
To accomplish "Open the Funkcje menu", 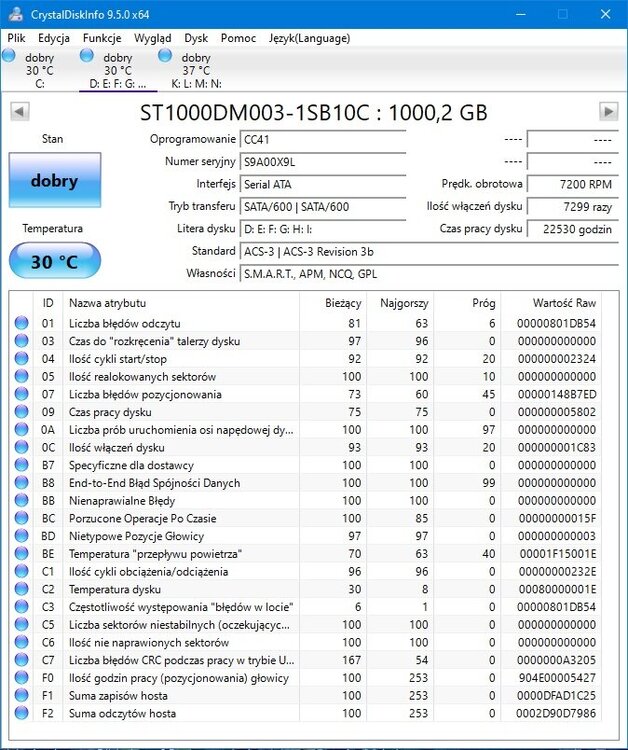I will [102, 38].
